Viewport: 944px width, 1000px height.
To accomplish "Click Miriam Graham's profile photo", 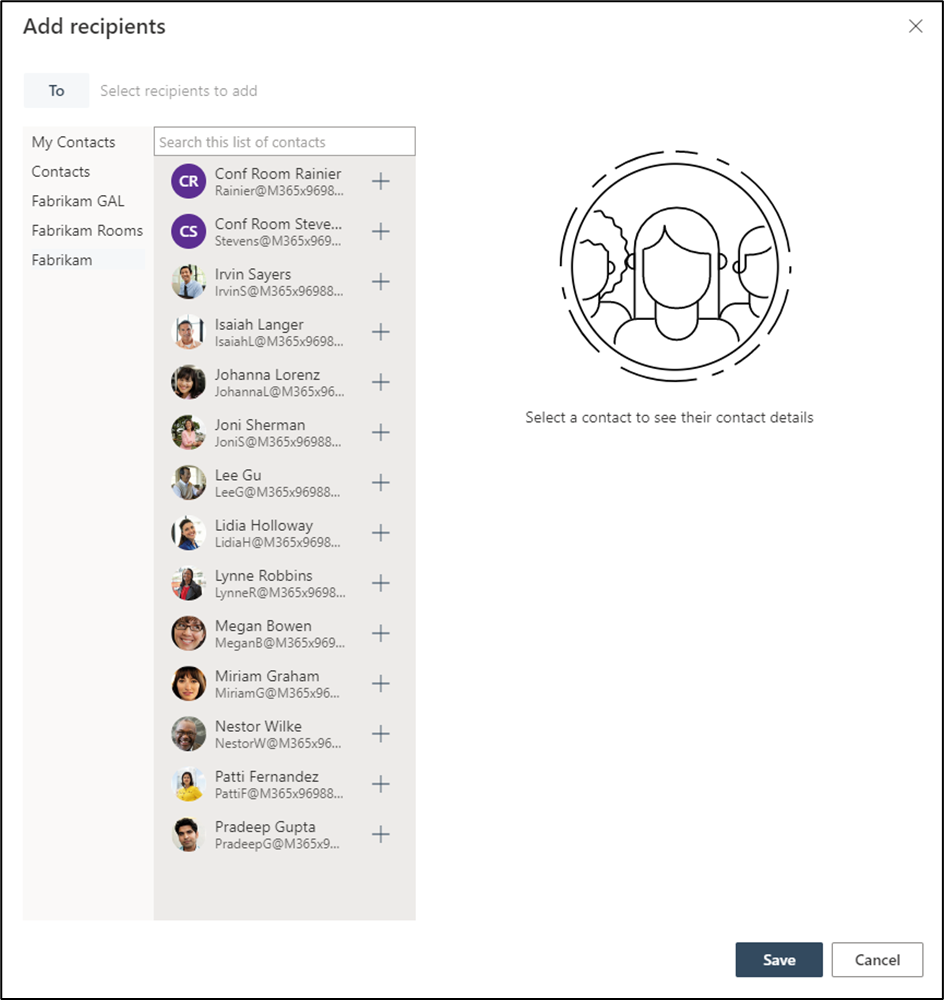I will (188, 684).
